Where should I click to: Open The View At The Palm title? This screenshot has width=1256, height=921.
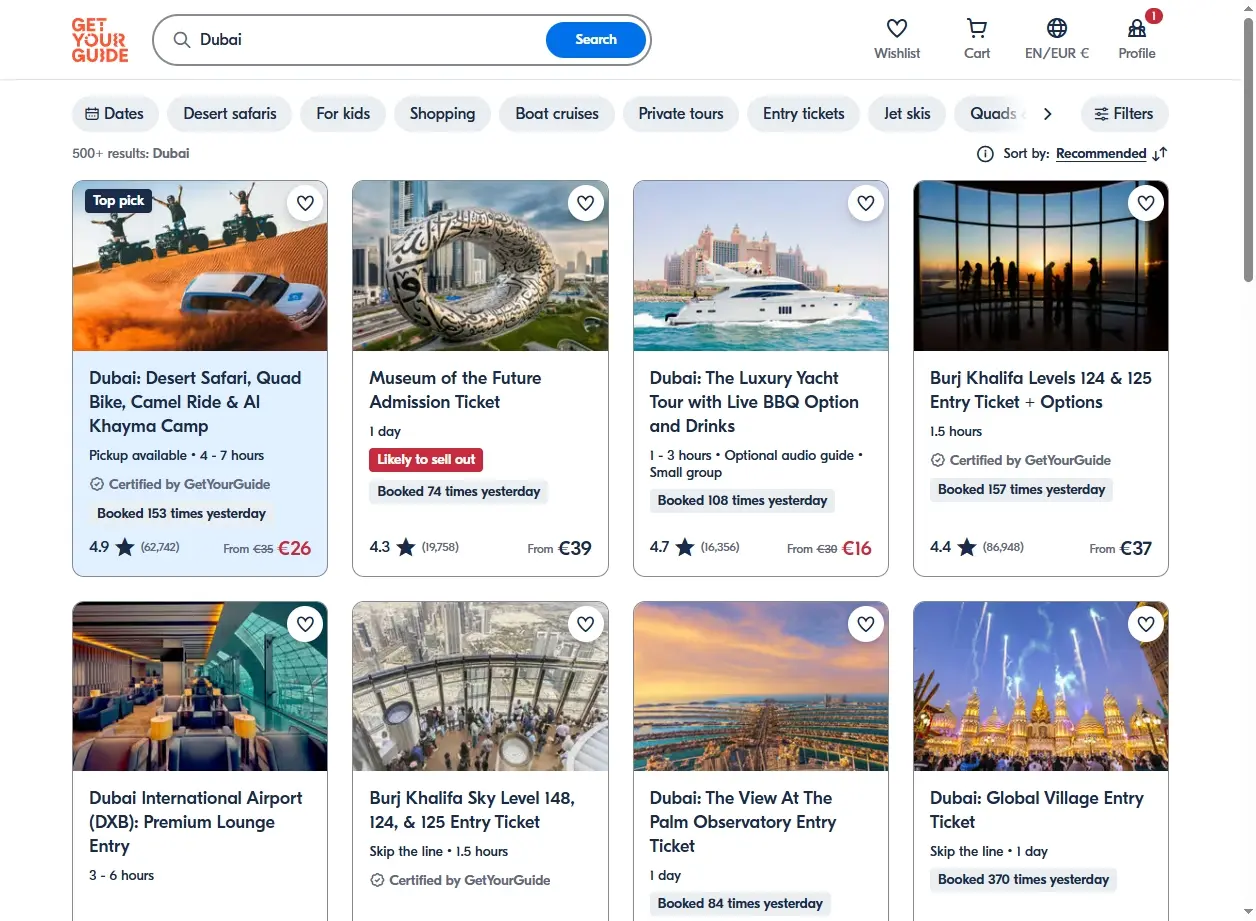coord(743,822)
